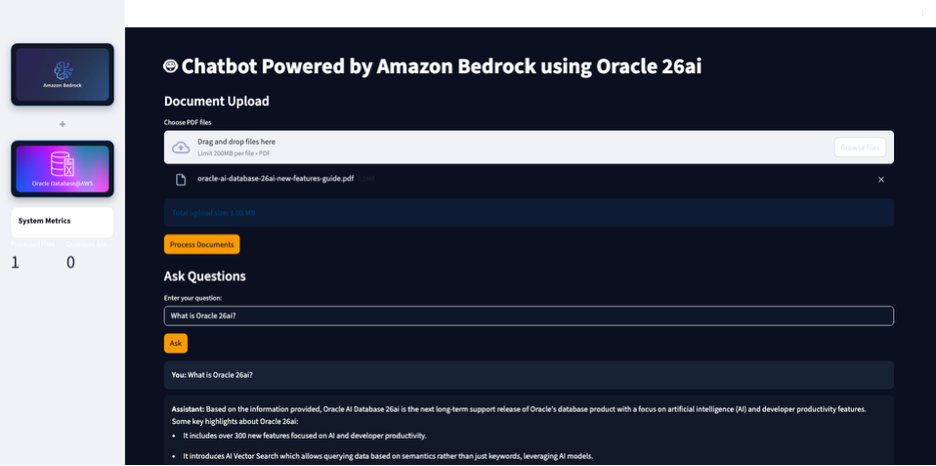Click the Process Documents button

point(202,244)
